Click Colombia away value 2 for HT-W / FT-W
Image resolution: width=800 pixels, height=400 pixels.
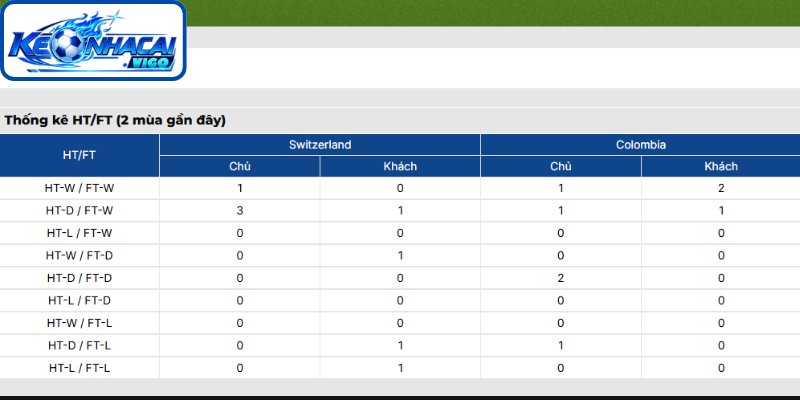[x=721, y=188]
